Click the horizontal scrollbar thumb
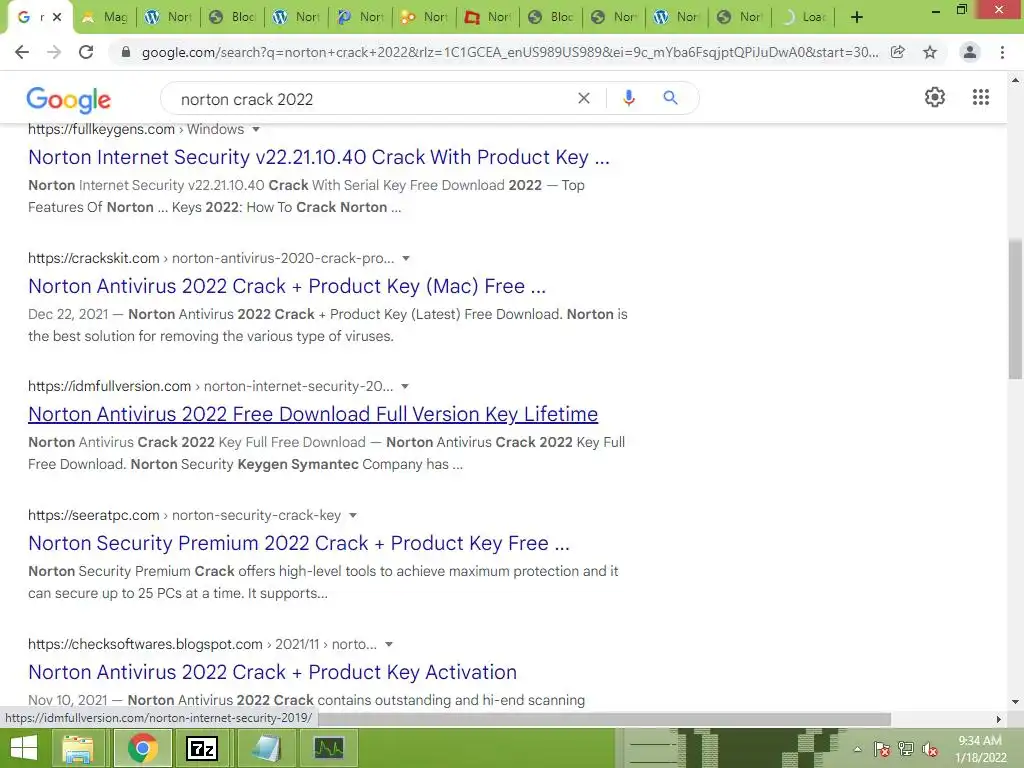The height and width of the screenshot is (768, 1024). click(602, 719)
